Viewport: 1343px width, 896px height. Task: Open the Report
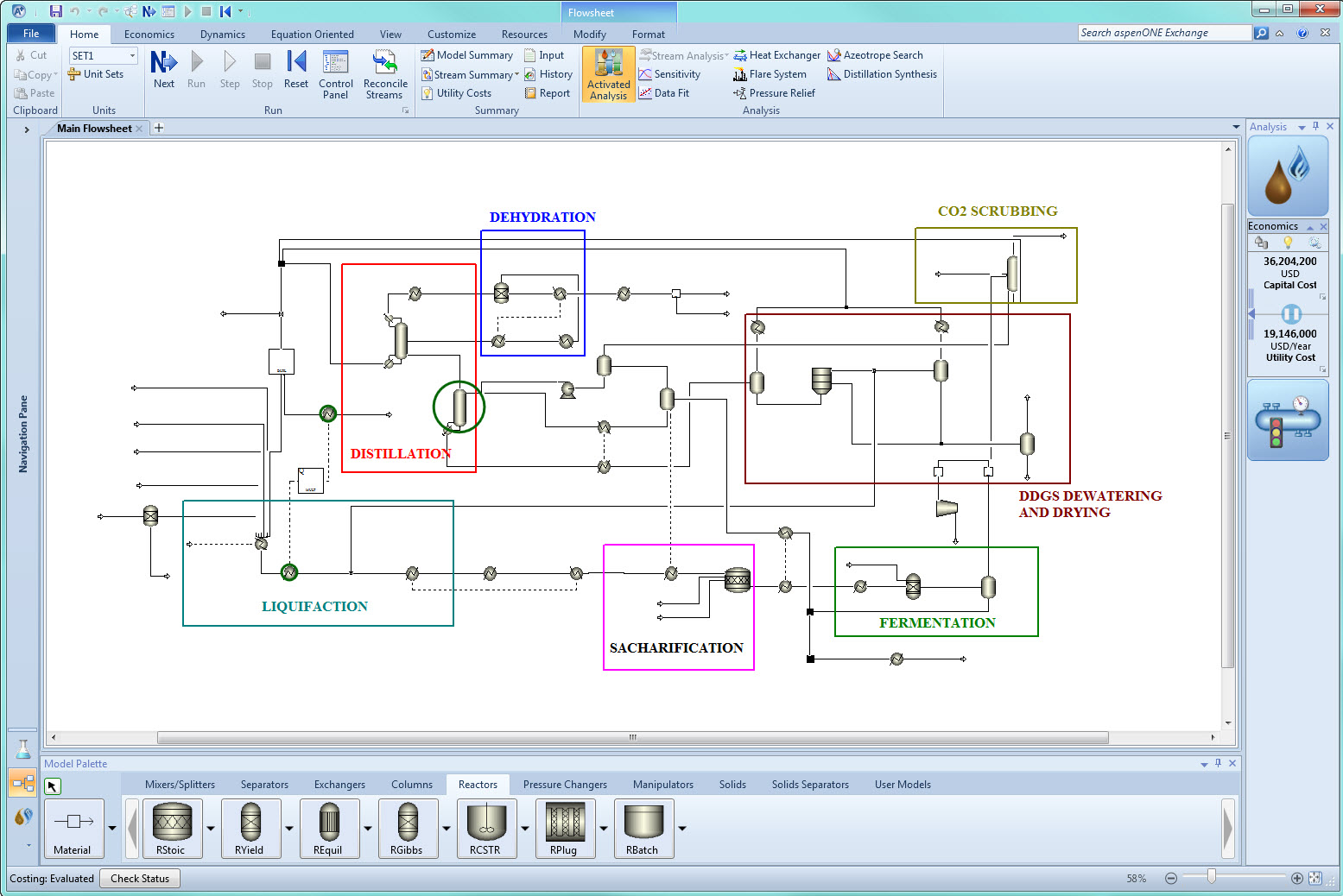[x=548, y=93]
